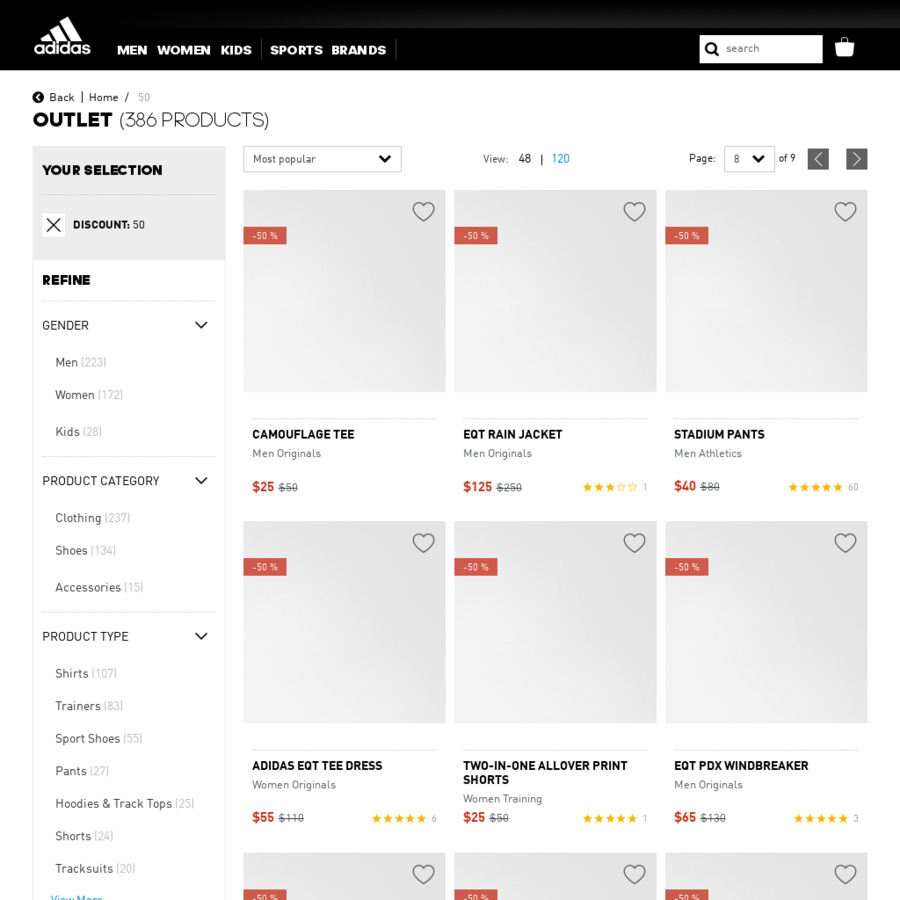This screenshot has width=900, height=900.
Task: Open the EQT Rain Jacket product image
Action: (555, 291)
